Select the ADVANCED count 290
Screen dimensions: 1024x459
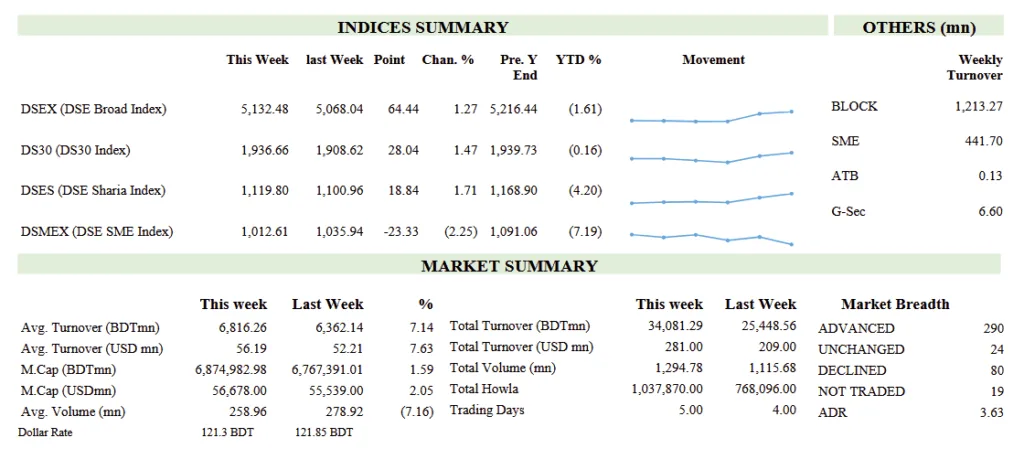tap(992, 328)
